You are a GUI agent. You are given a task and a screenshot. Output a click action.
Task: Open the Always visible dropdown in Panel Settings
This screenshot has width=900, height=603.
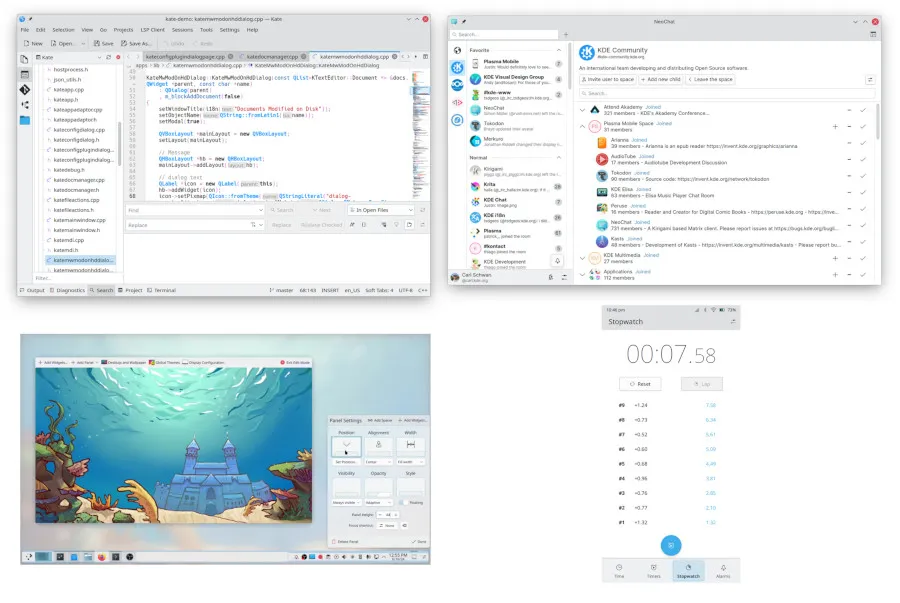point(346,503)
